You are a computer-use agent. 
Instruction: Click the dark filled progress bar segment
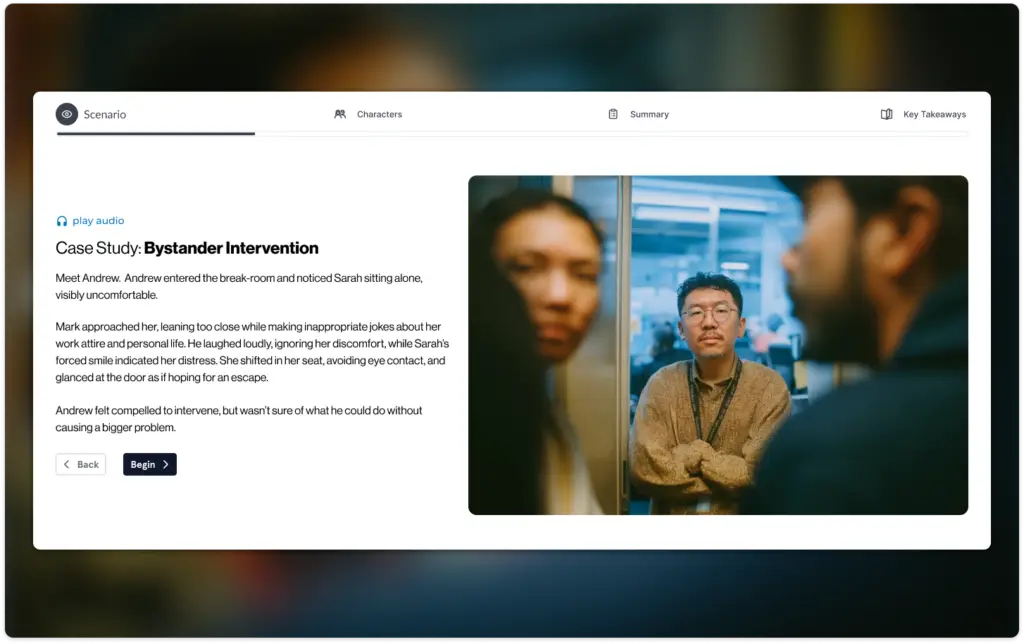coord(156,133)
